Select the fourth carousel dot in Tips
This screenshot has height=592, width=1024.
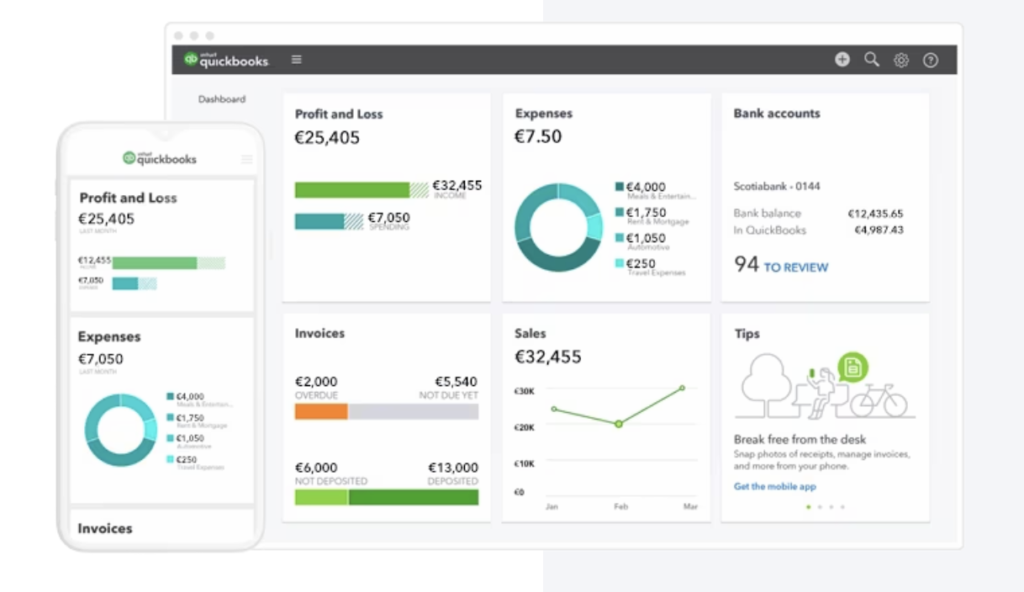[842, 507]
